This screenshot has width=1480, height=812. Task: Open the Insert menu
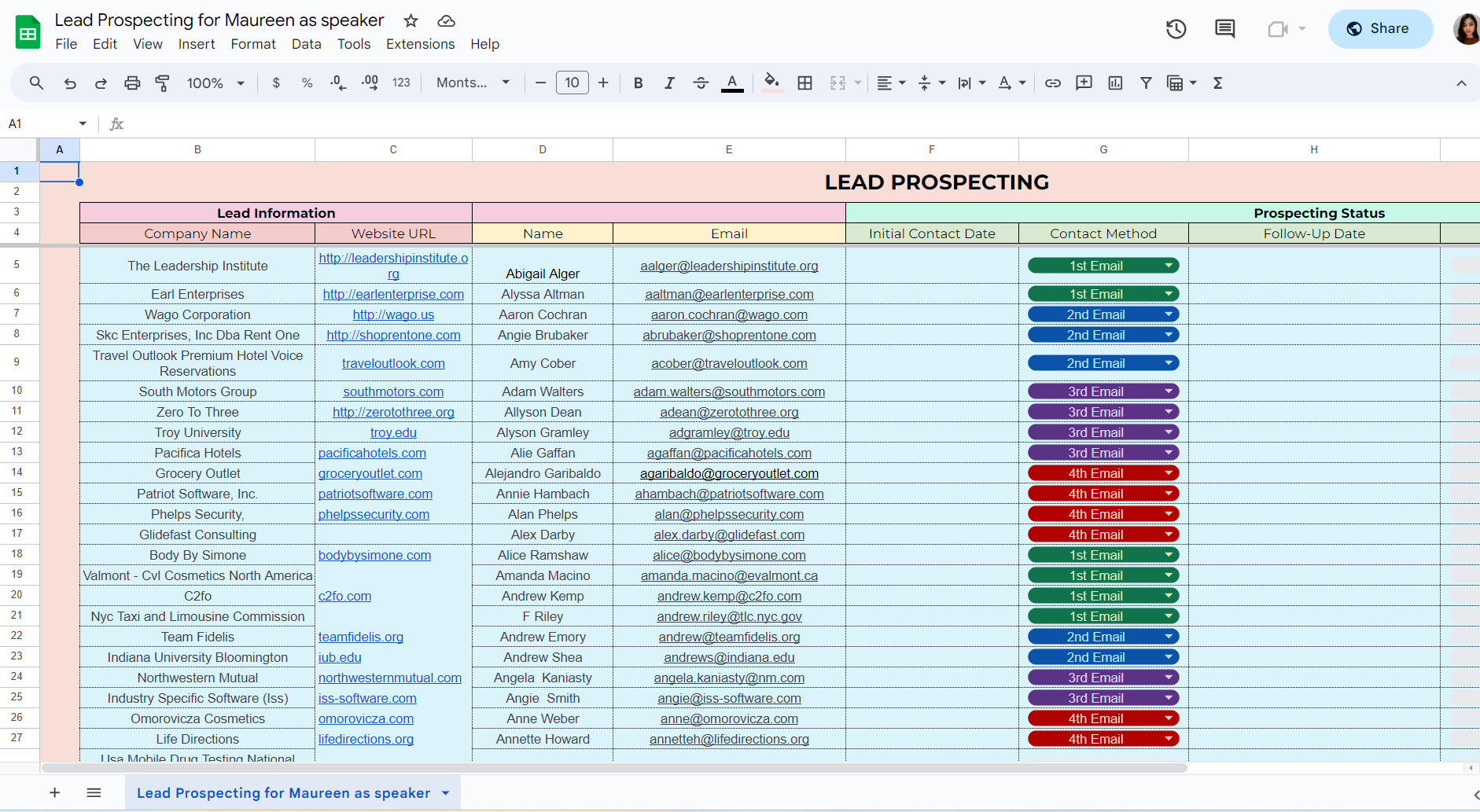pos(197,44)
